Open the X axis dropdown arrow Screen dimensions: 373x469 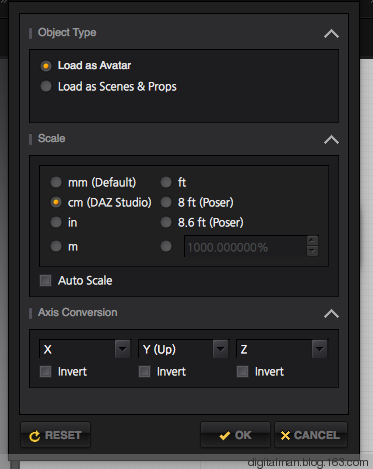[123, 349]
